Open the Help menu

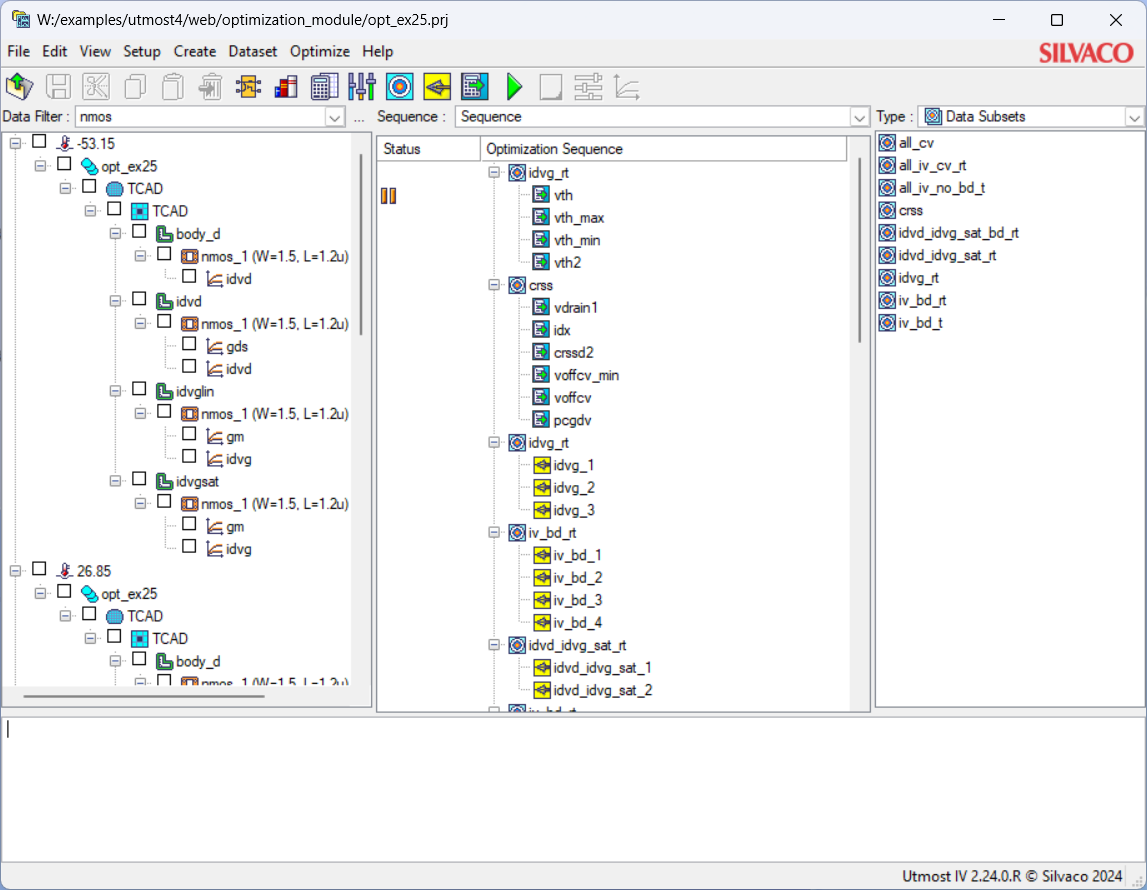[x=377, y=51]
